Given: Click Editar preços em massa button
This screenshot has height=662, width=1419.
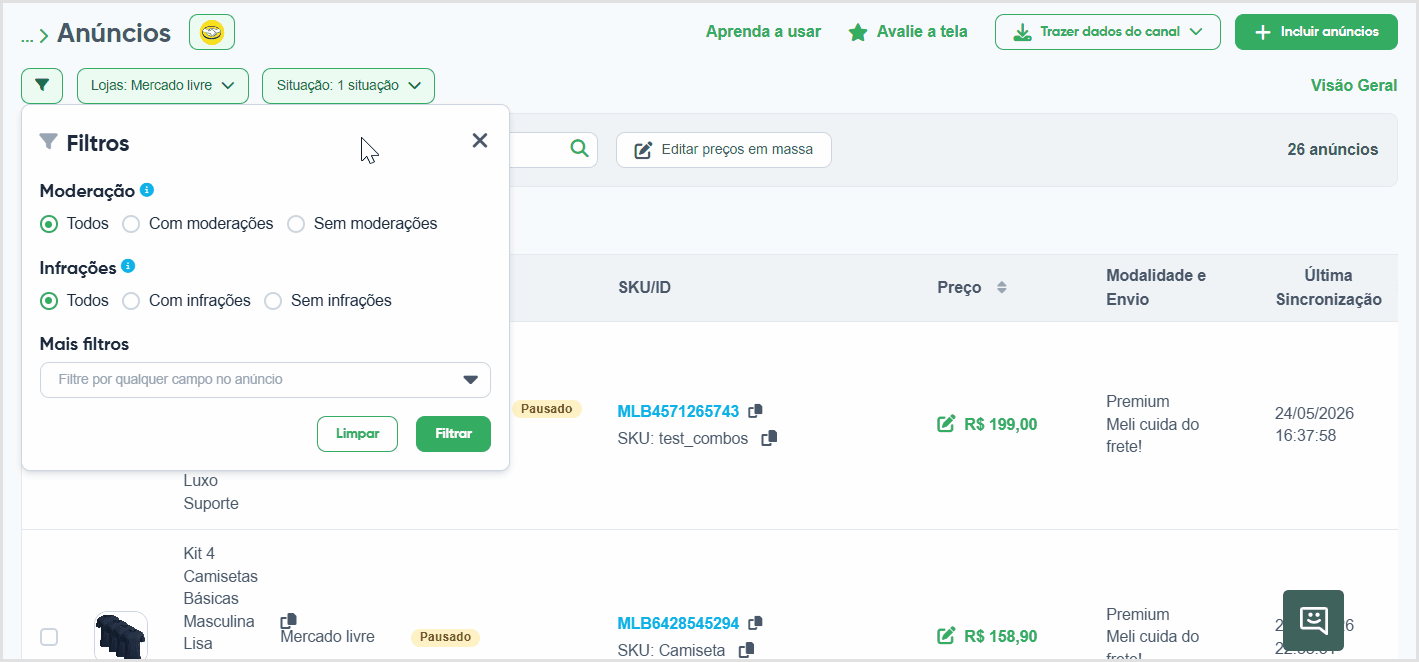Looking at the screenshot, I should [723, 150].
